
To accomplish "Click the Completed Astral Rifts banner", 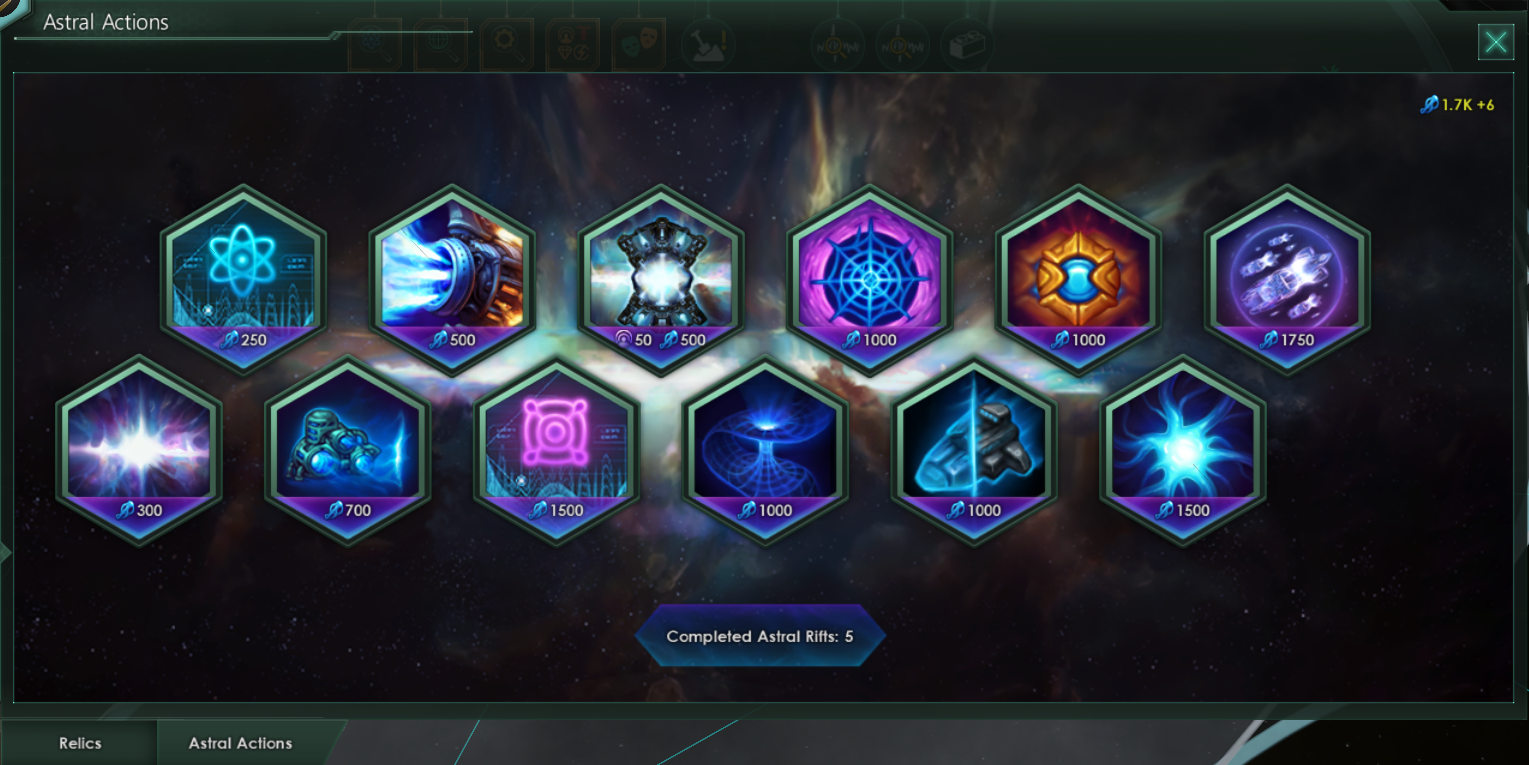I will point(760,635).
